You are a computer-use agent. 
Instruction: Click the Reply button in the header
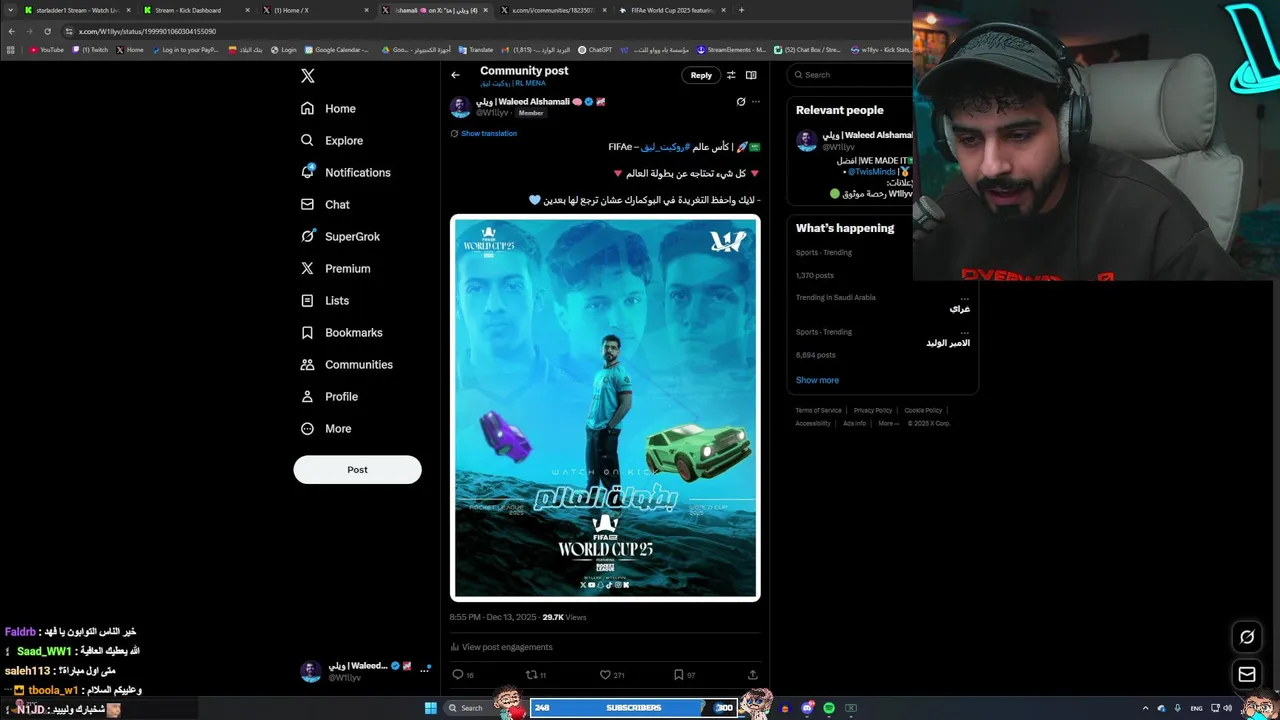701,75
